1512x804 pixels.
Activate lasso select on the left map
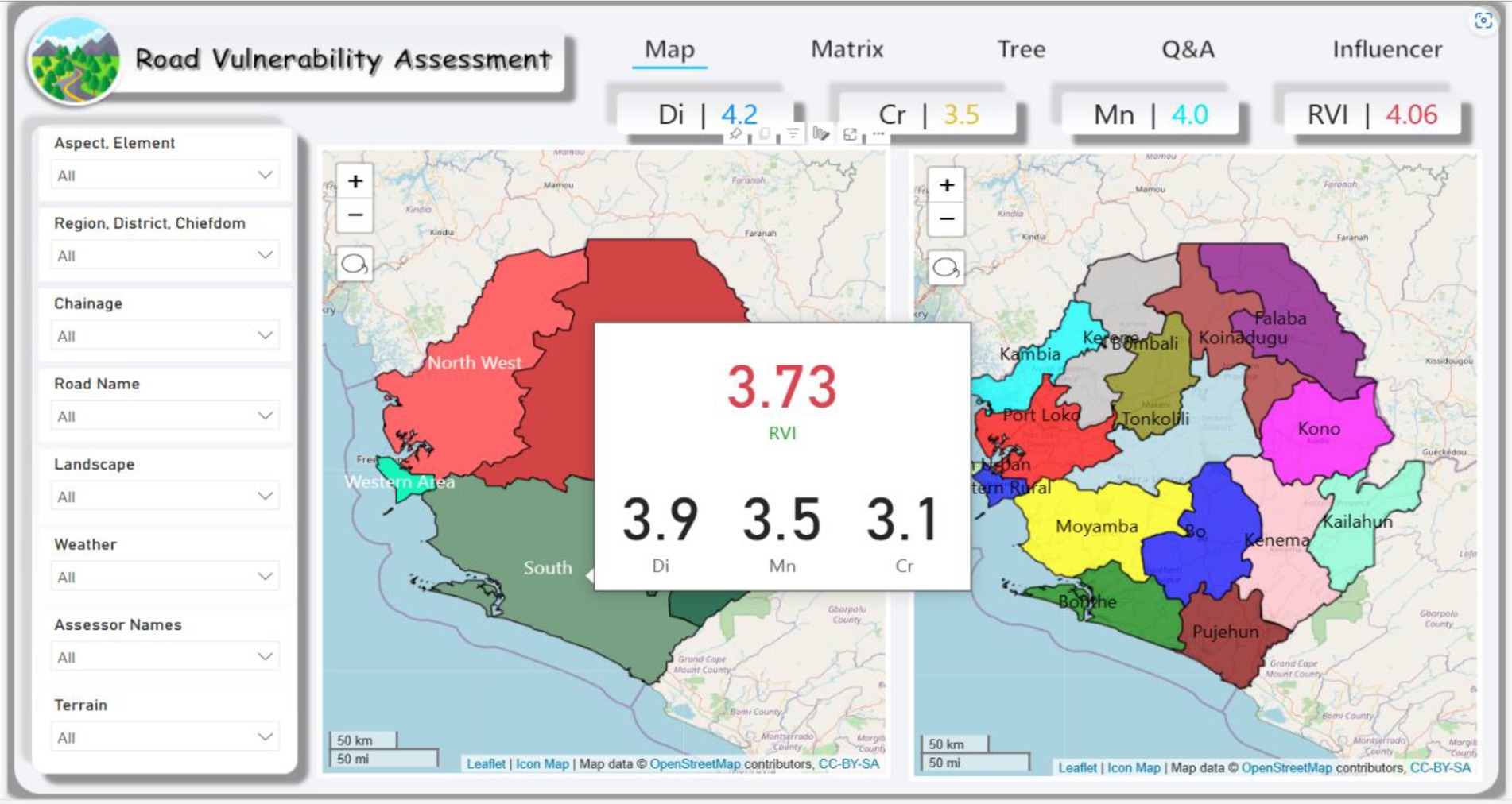coord(355,265)
